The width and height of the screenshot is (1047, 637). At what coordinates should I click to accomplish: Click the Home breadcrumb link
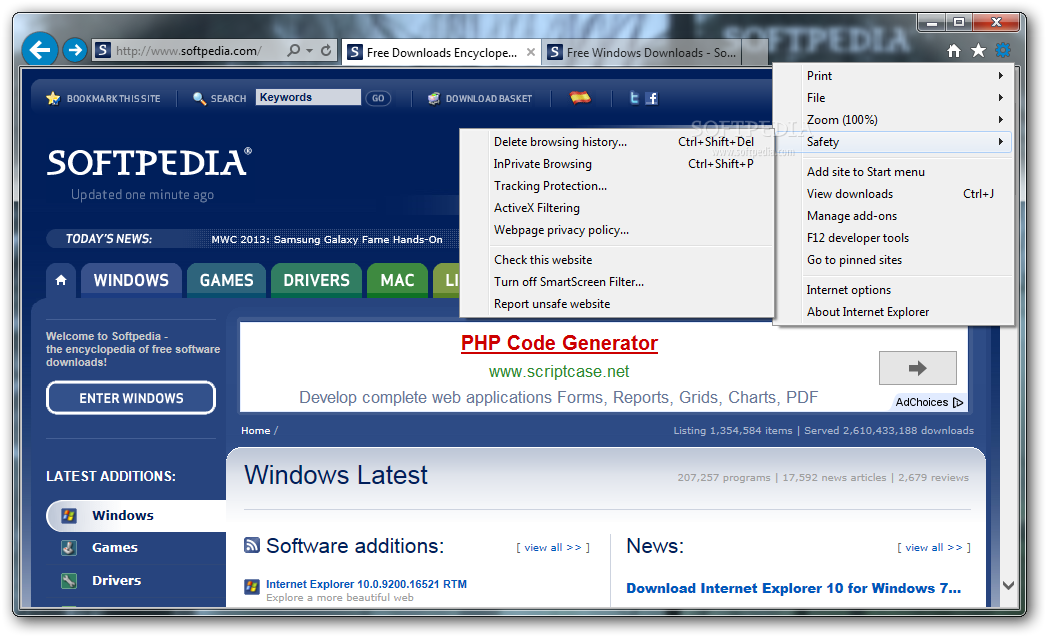[256, 431]
